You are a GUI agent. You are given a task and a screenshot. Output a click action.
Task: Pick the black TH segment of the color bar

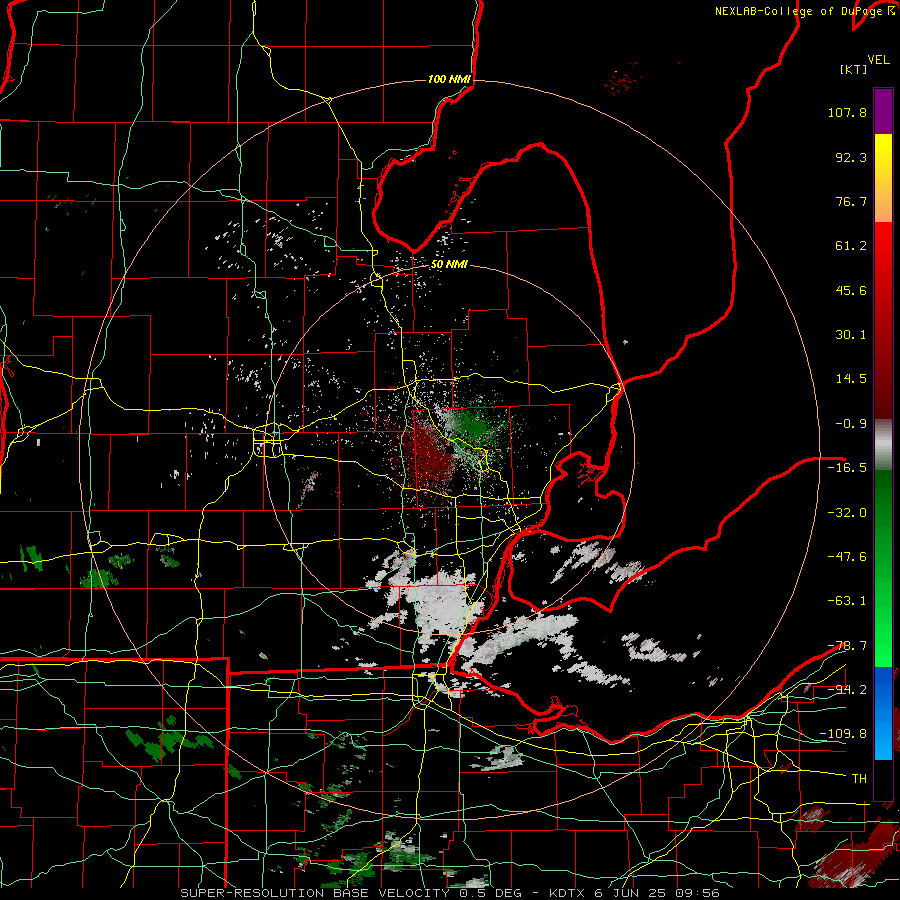[883, 779]
